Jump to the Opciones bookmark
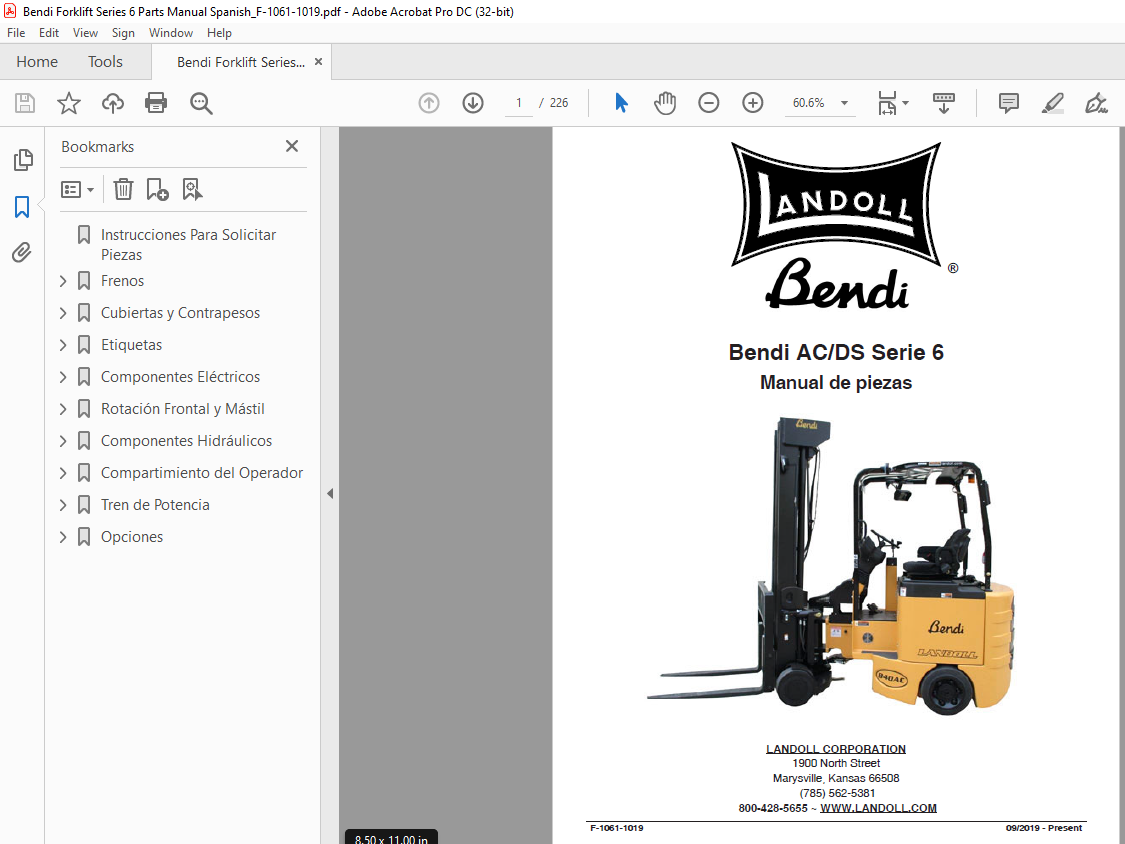 pyautogui.click(x=132, y=537)
